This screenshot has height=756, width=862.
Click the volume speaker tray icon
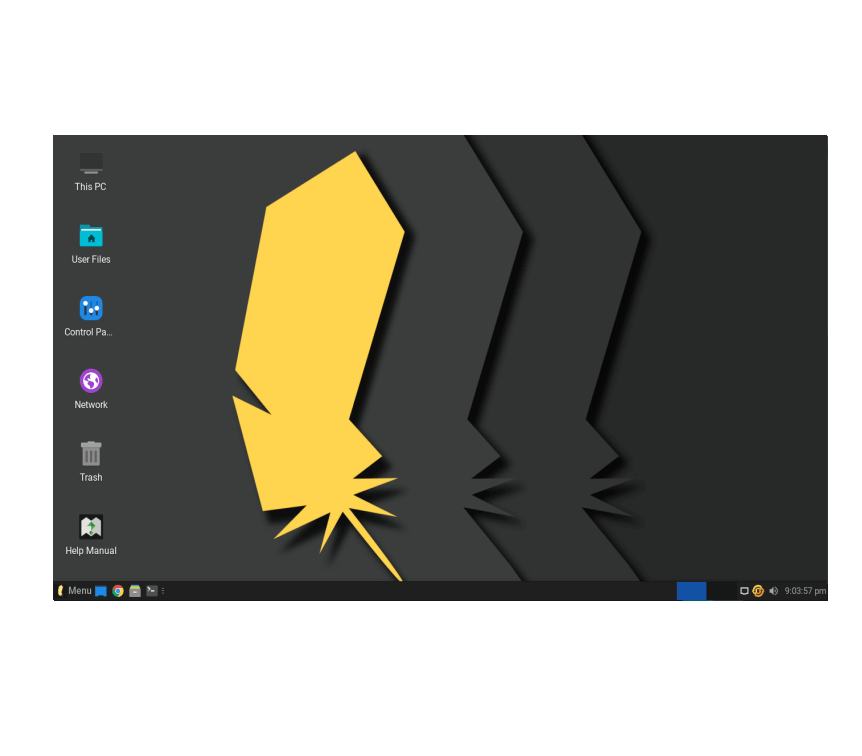pos(773,591)
